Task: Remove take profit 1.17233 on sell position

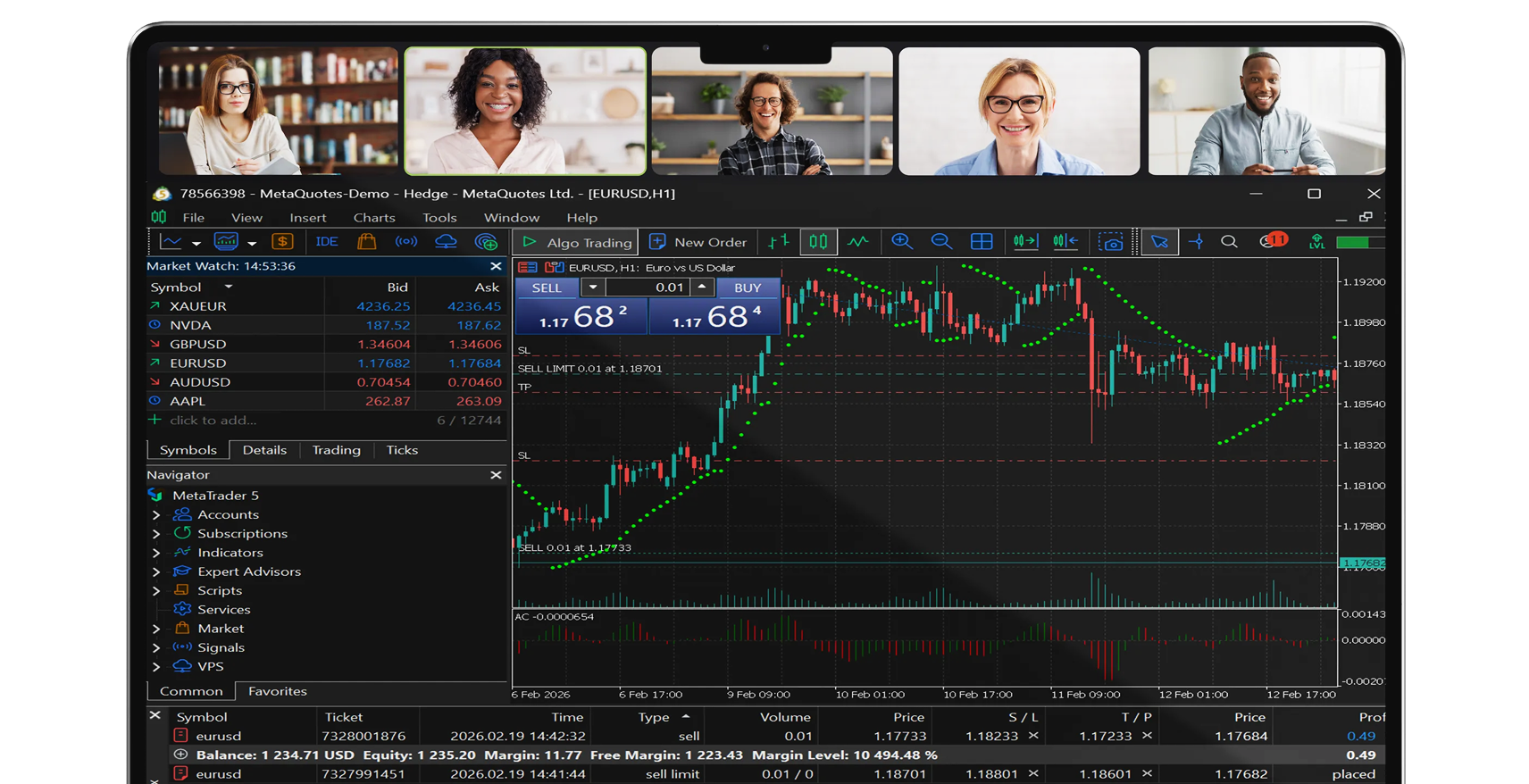Action: coord(1148,736)
